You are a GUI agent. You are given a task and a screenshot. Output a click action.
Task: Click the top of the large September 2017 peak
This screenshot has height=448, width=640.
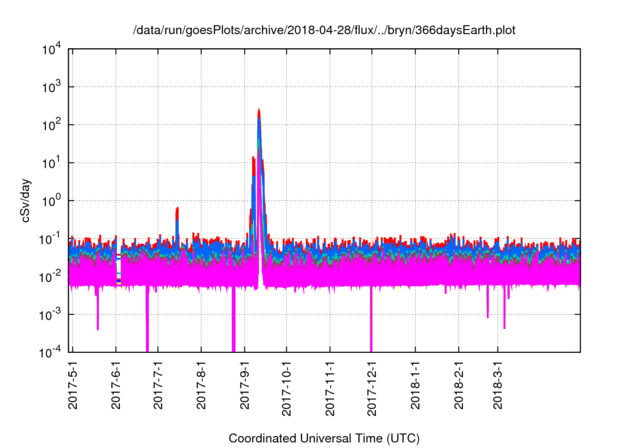[x=259, y=110]
